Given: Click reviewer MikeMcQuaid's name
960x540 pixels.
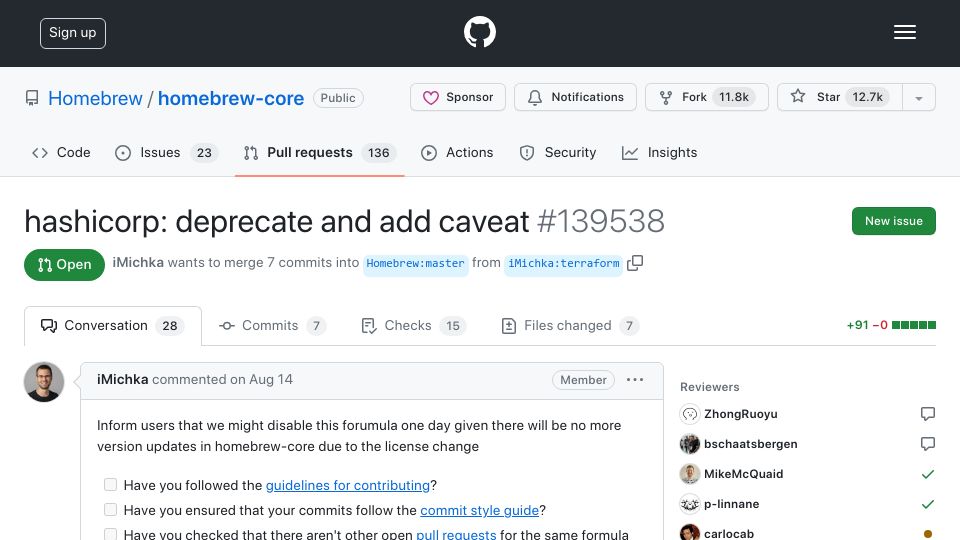Looking at the screenshot, I should tap(743, 474).
